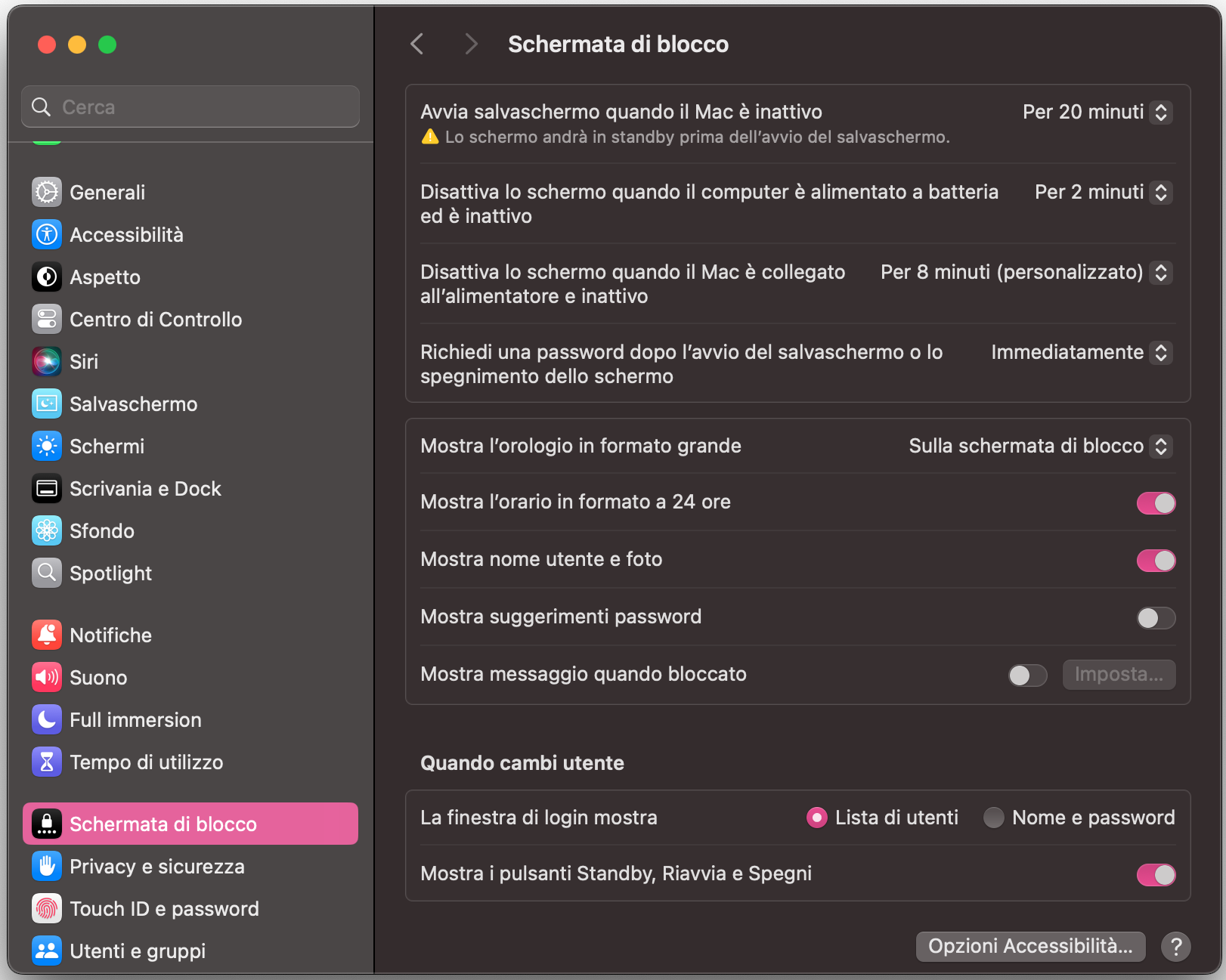Enable Mostra suggerimenti password

tap(1156, 617)
